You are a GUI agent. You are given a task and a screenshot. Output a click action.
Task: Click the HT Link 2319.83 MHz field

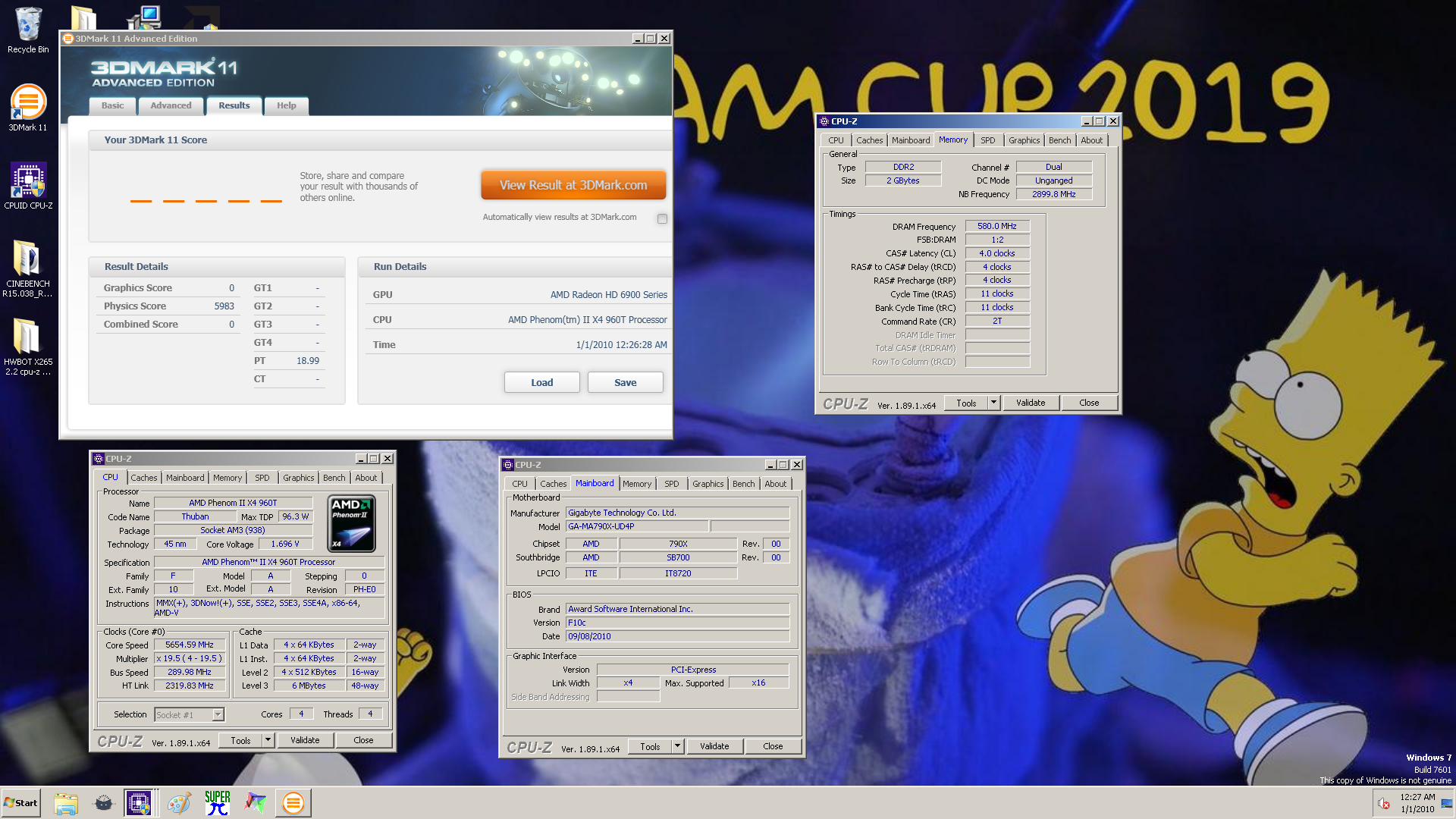coord(190,686)
